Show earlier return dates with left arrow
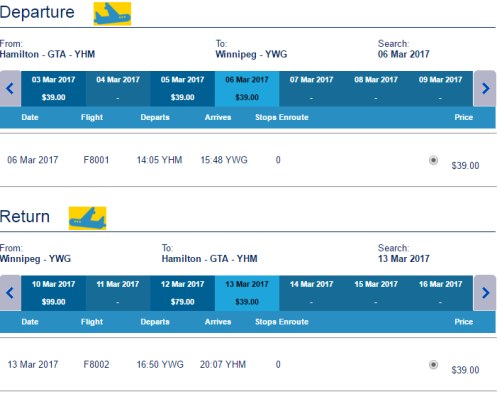The width and height of the screenshot is (500, 399). (10, 293)
